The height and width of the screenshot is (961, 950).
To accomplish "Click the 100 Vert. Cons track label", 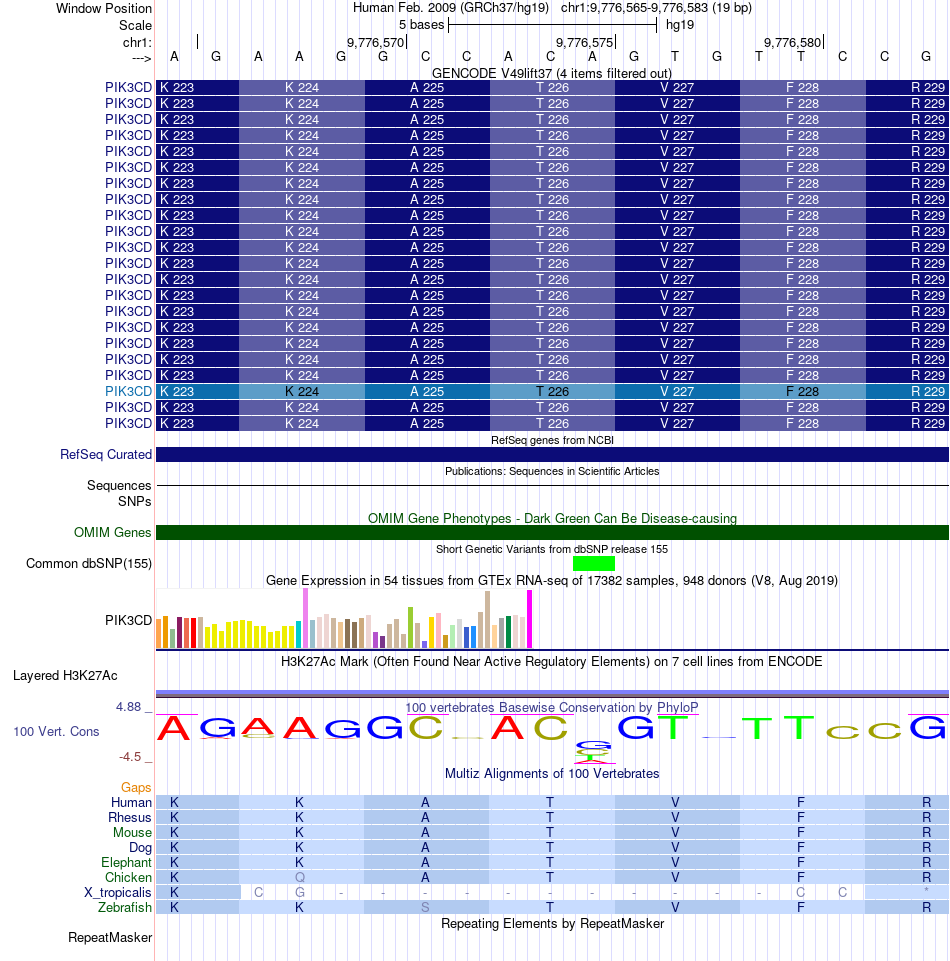I will (56, 731).
